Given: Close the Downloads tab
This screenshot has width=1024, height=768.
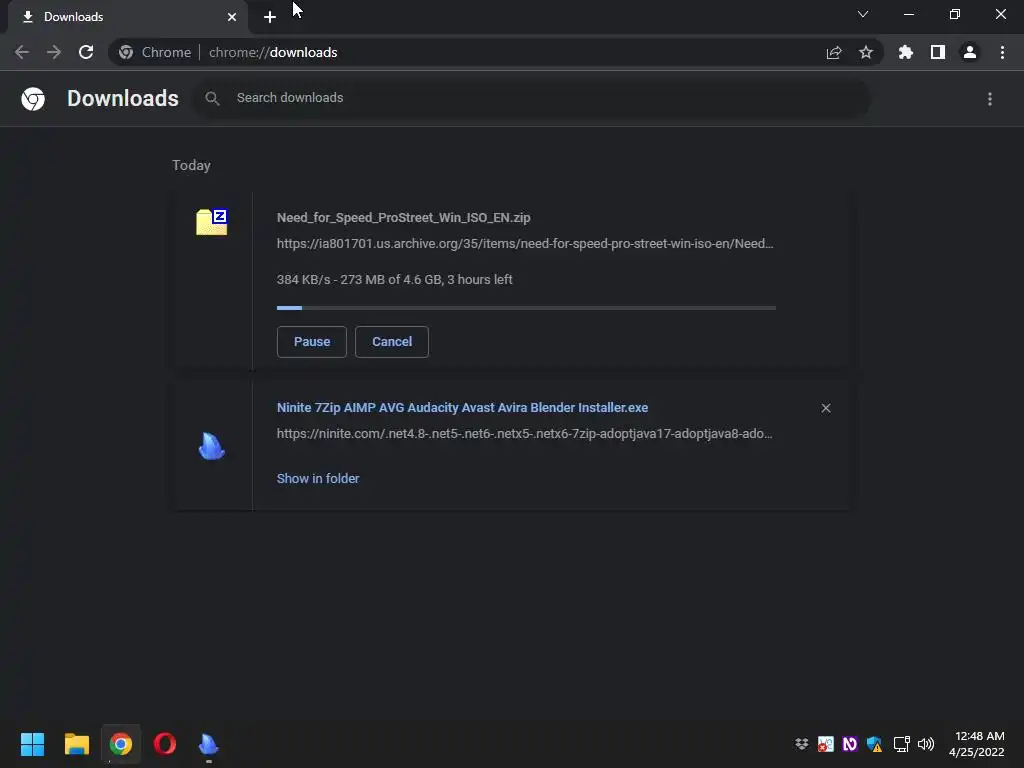Looking at the screenshot, I should [x=232, y=17].
